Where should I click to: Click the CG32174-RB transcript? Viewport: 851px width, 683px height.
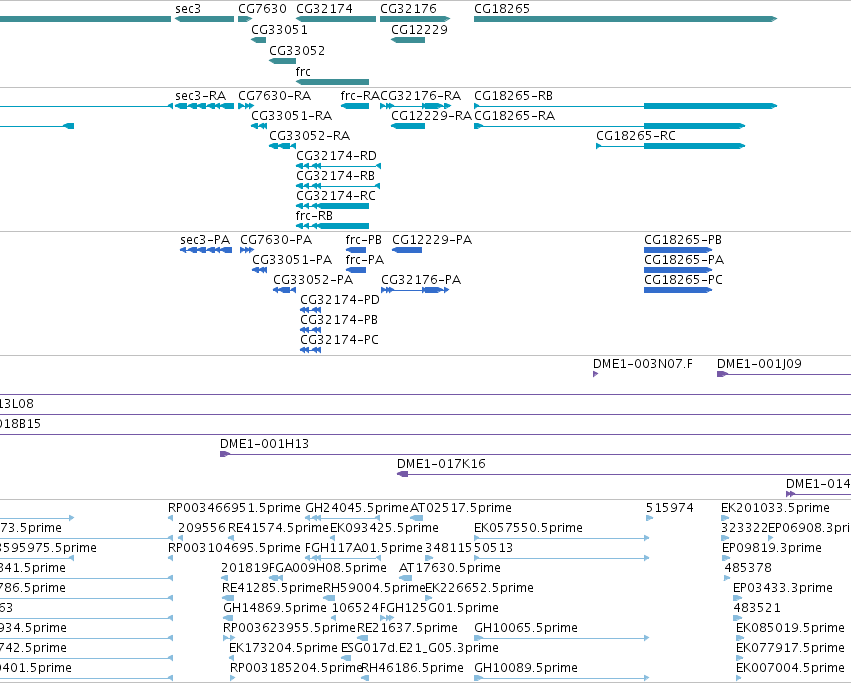pos(338,186)
